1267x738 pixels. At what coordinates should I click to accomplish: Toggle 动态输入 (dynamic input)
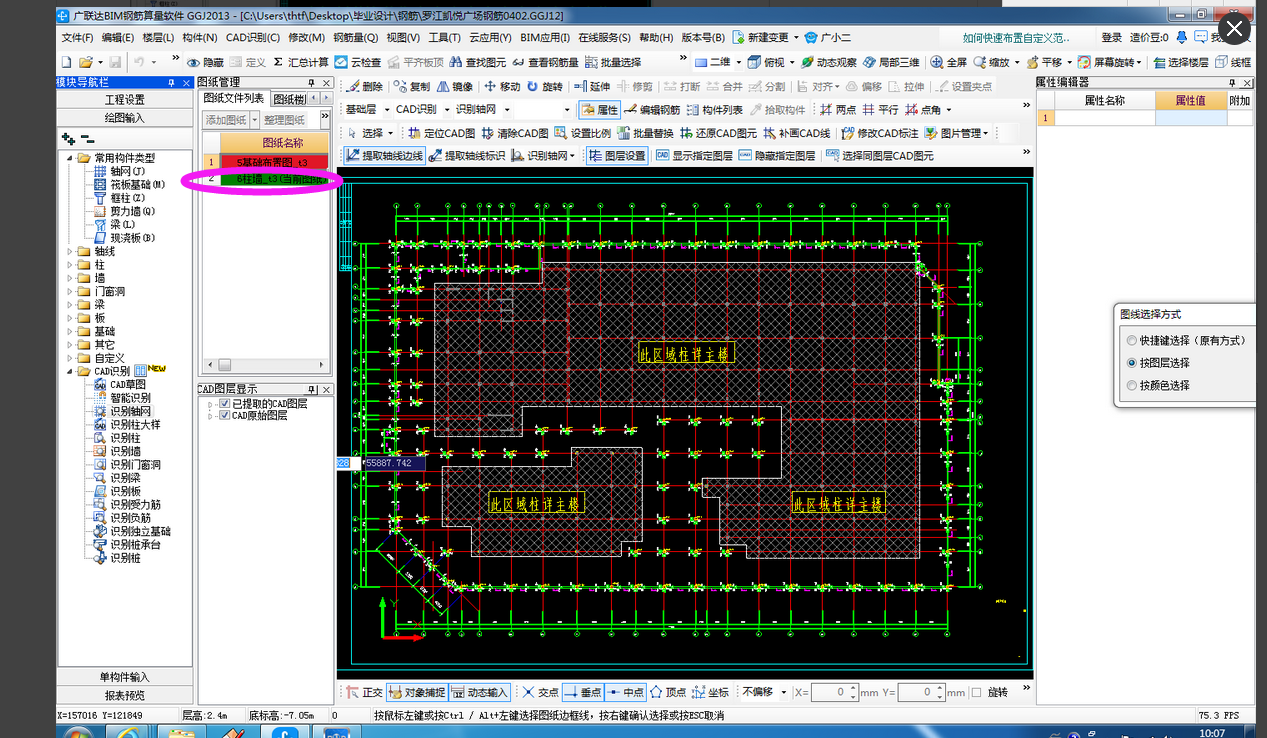click(x=479, y=692)
